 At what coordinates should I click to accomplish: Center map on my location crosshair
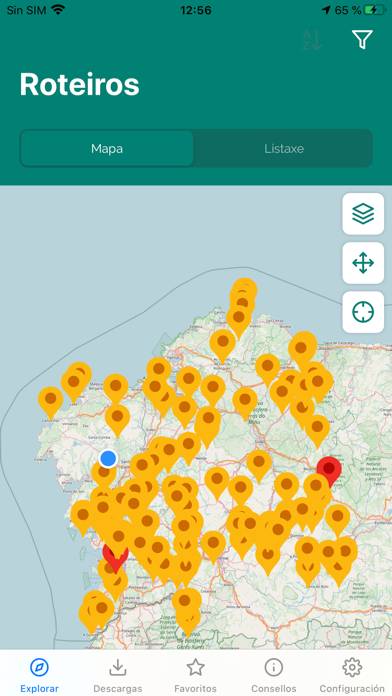(363, 312)
